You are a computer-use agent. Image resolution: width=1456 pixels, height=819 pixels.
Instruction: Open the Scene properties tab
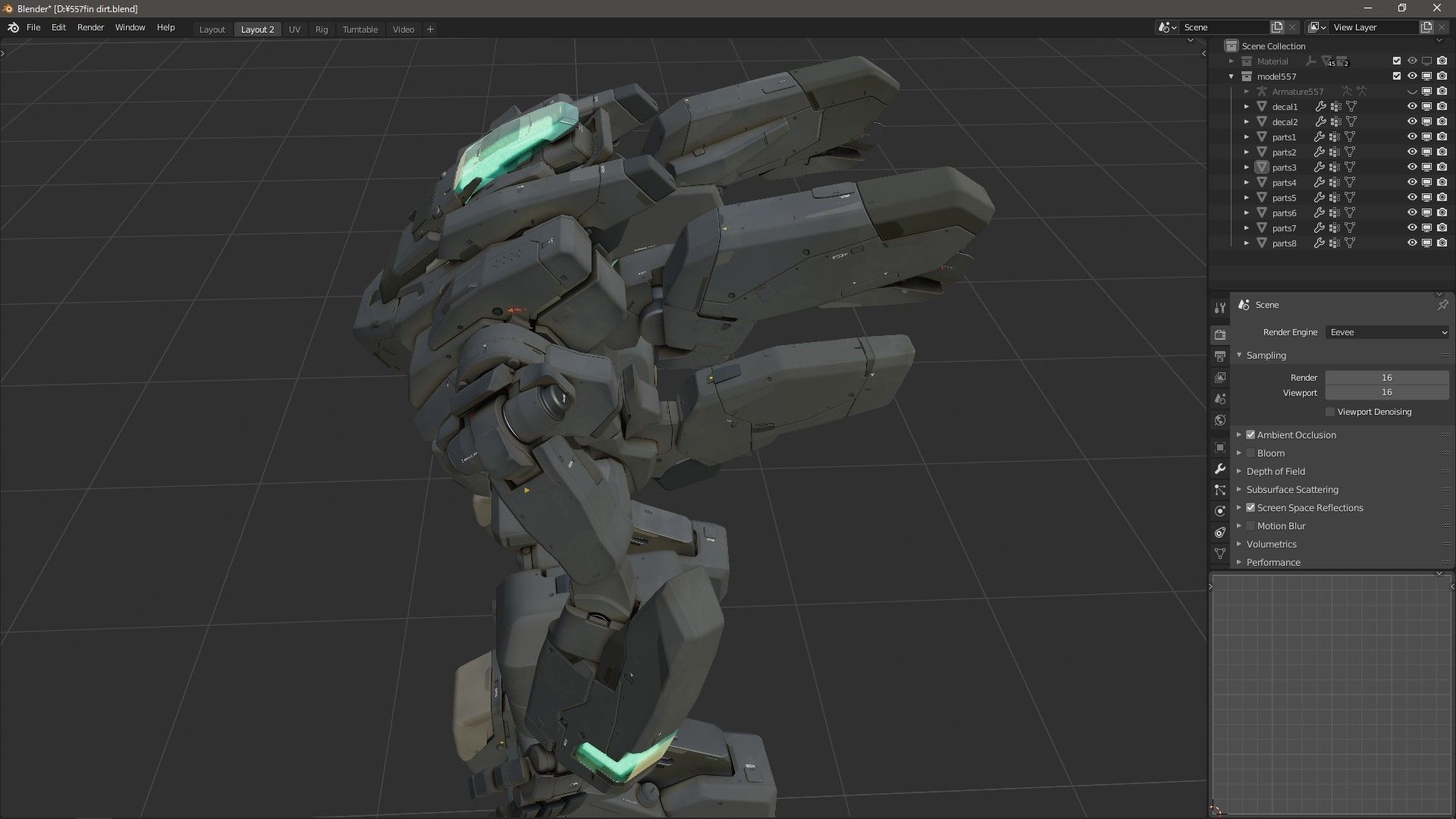coord(1219,398)
